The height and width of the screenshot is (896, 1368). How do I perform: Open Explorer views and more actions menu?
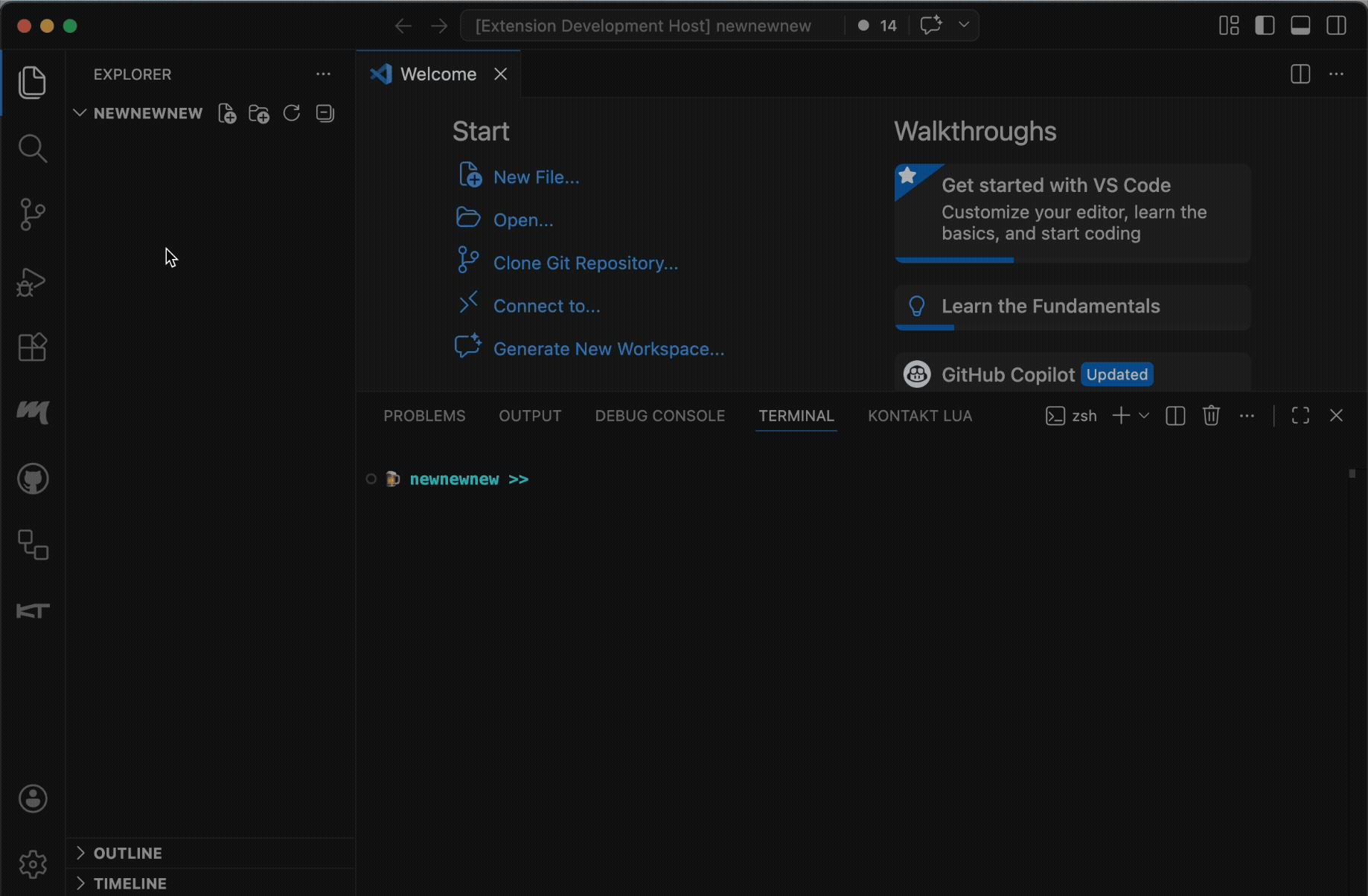(323, 74)
